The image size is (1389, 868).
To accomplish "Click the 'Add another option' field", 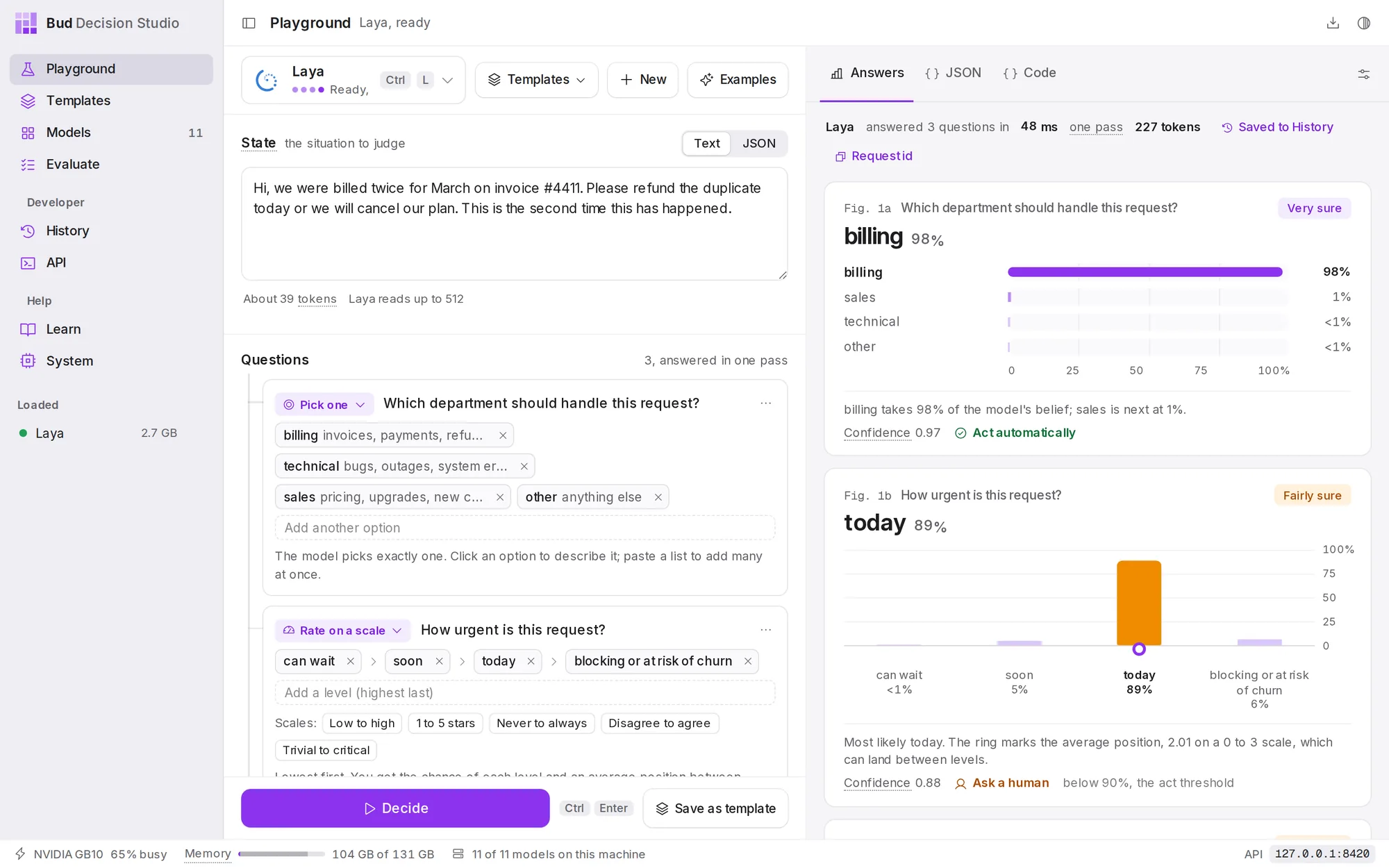I will (x=525, y=528).
